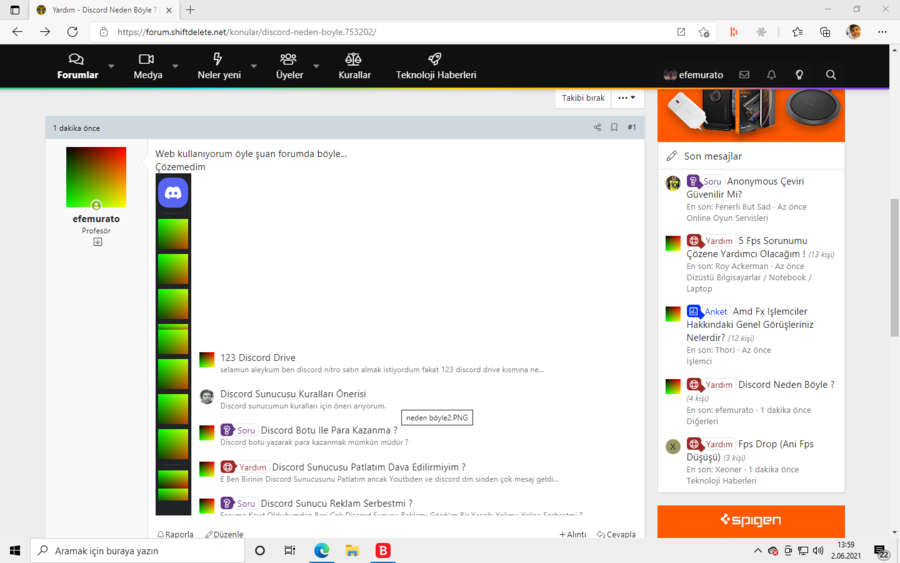The height and width of the screenshot is (563, 900).
Task: Go back to the previous page
Action: tap(17, 32)
